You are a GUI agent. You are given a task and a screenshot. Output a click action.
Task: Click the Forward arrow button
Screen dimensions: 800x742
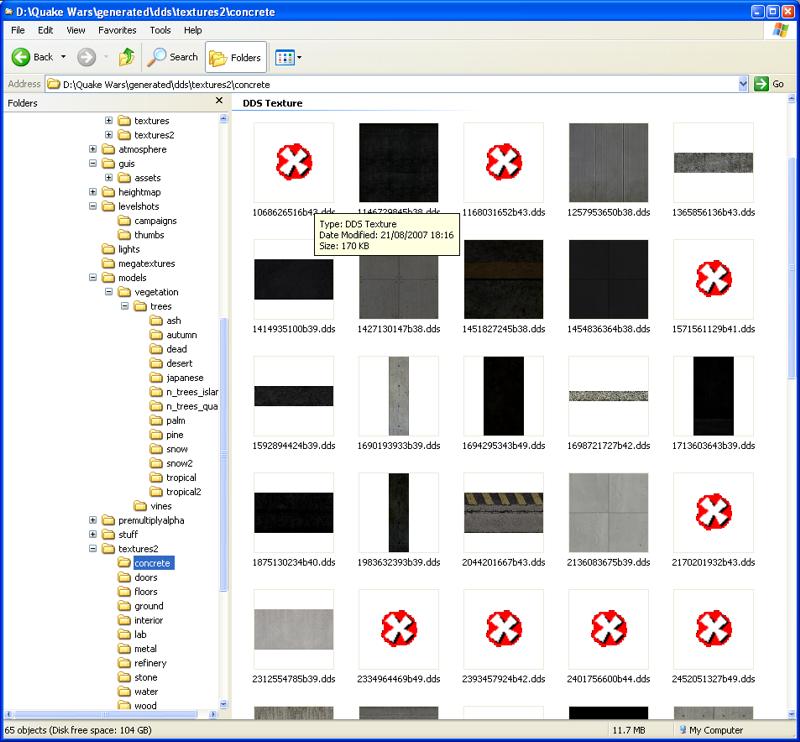pos(86,57)
